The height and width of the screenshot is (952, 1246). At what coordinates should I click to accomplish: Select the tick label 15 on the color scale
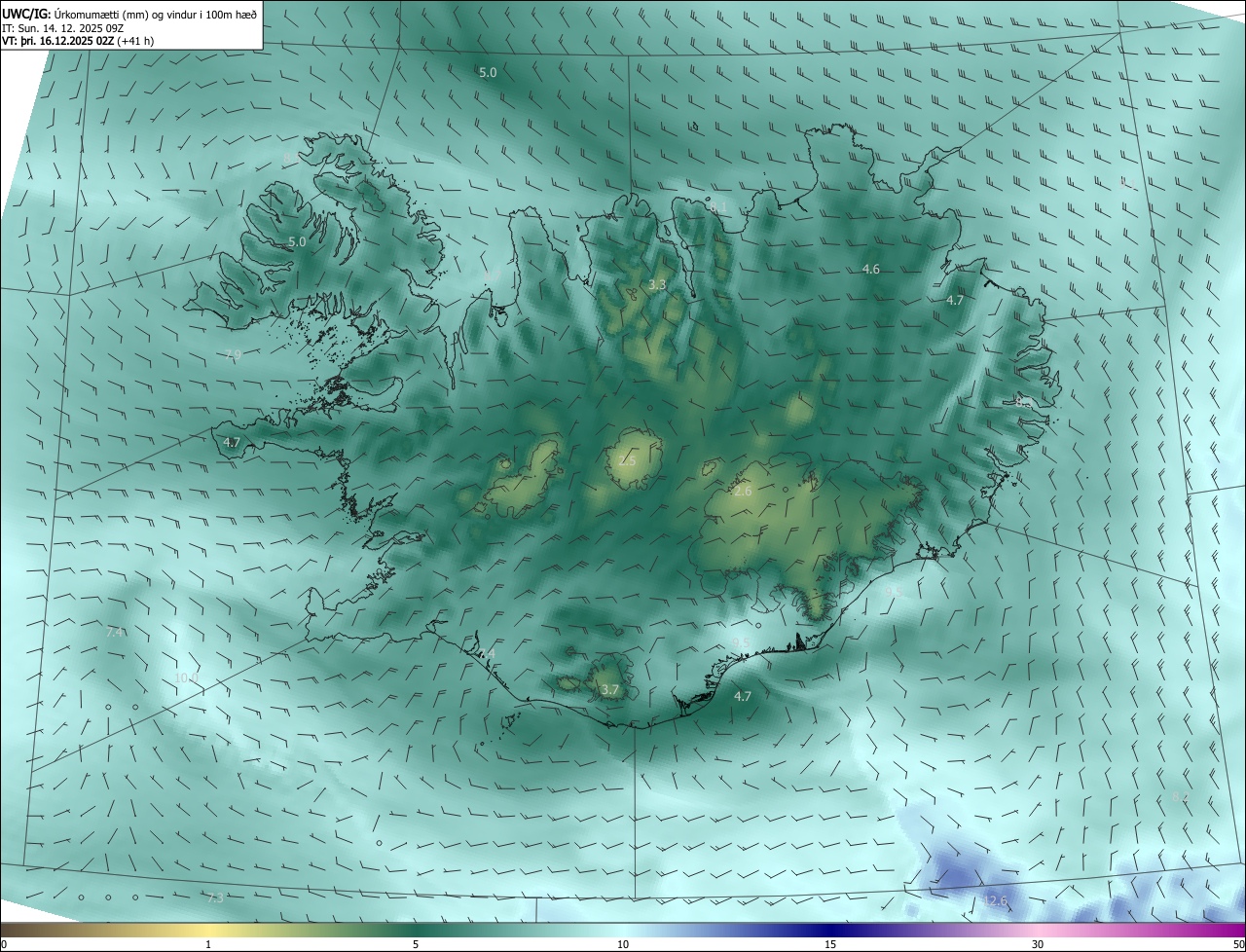click(830, 944)
